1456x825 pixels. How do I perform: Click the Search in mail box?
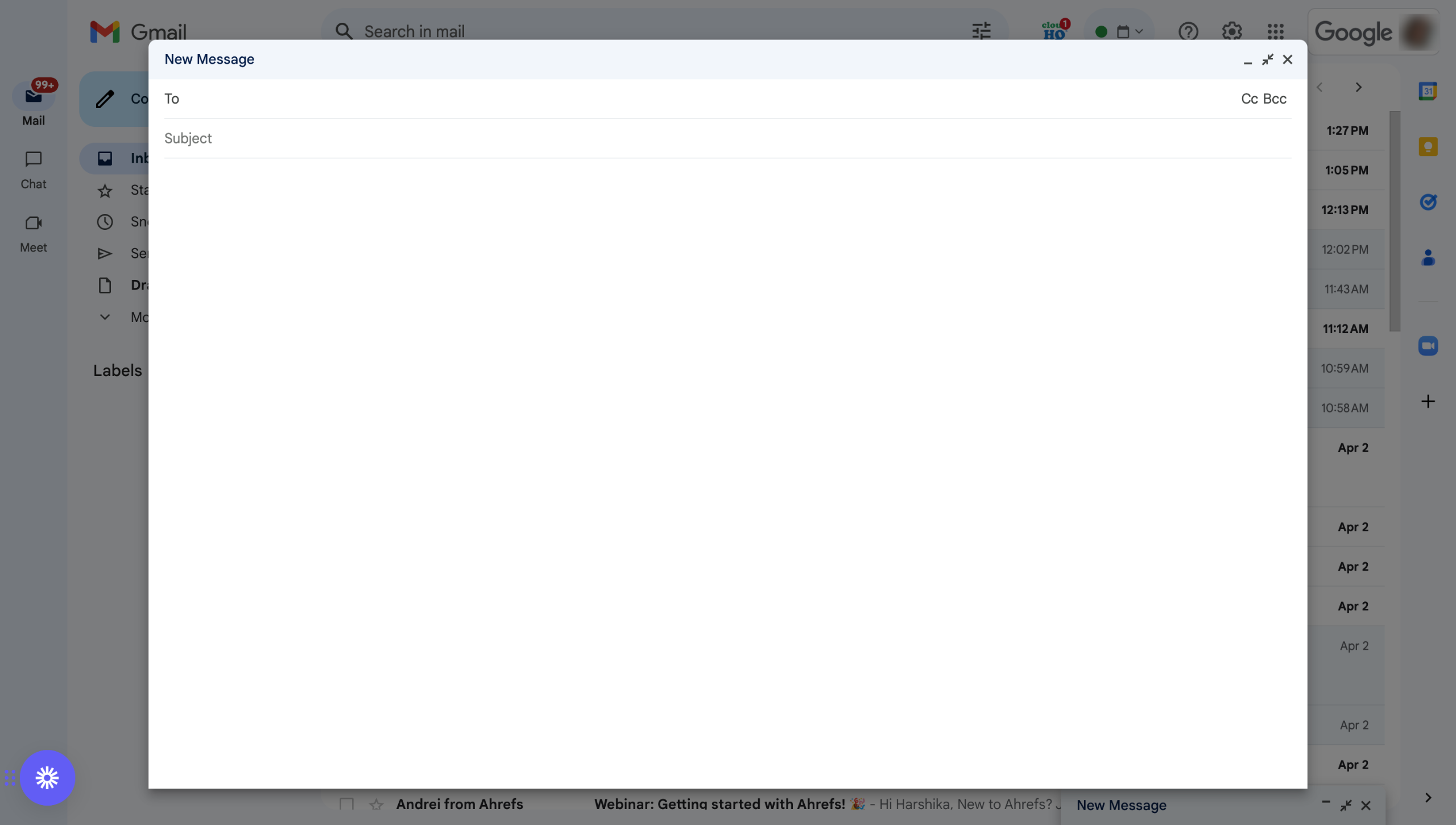pyautogui.click(x=664, y=31)
